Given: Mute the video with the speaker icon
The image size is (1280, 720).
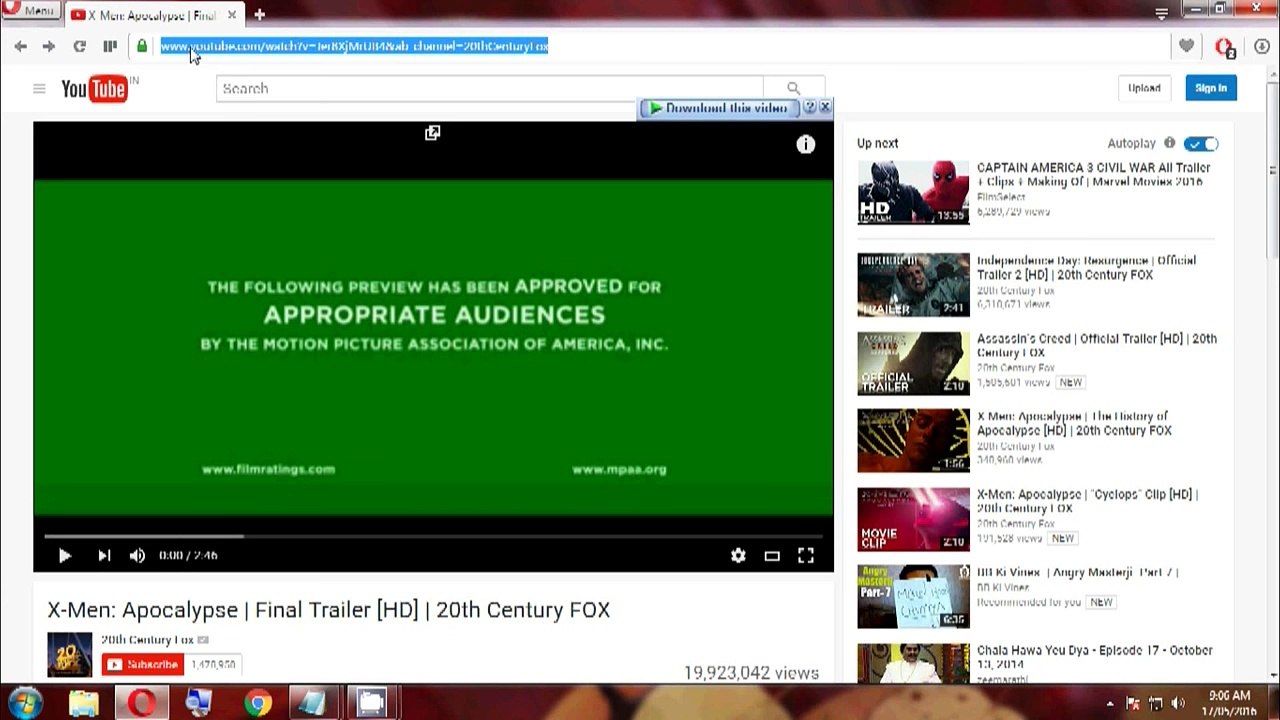Looking at the screenshot, I should (137, 556).
